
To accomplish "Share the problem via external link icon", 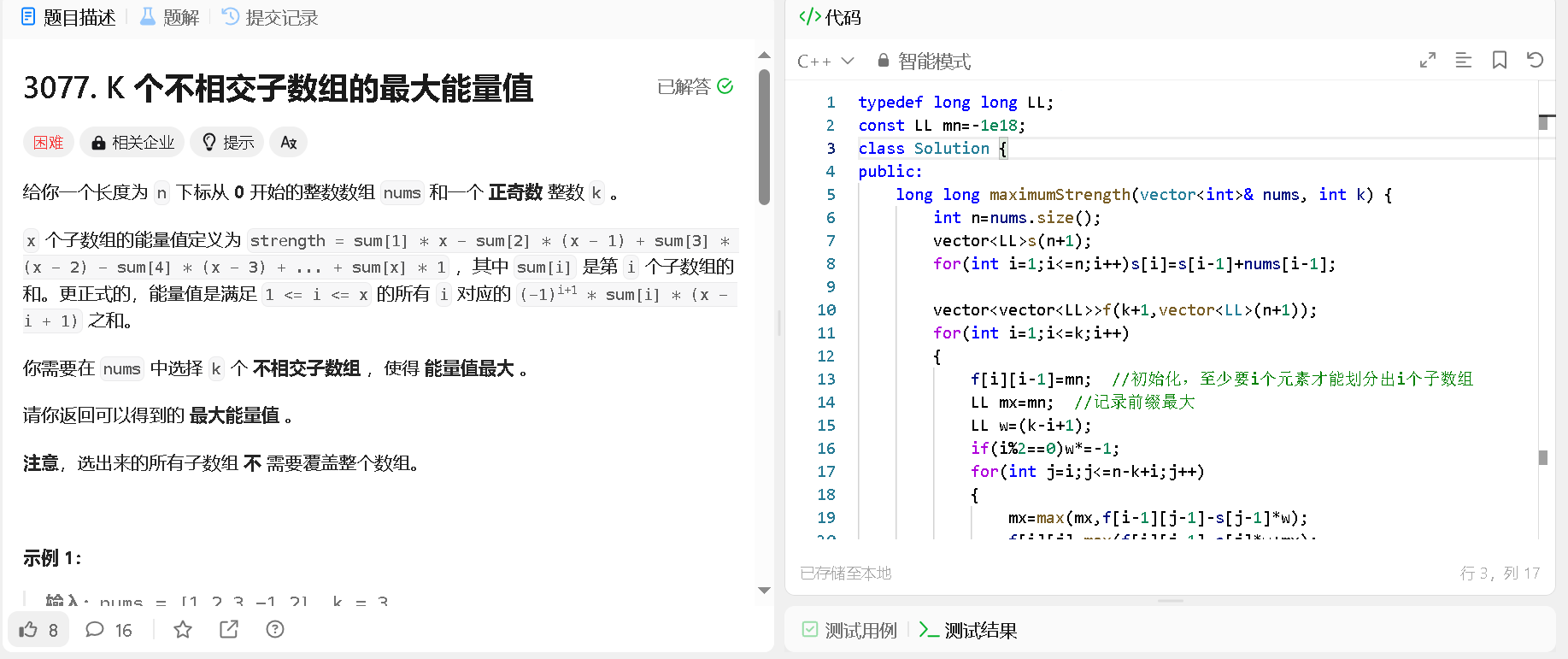I will click(x=229, y=630).
